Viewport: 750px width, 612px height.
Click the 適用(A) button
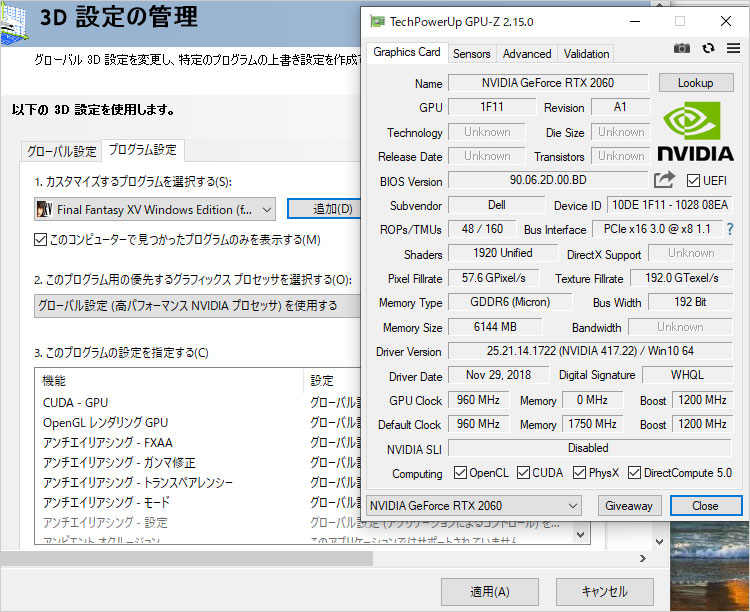(490, 591)
